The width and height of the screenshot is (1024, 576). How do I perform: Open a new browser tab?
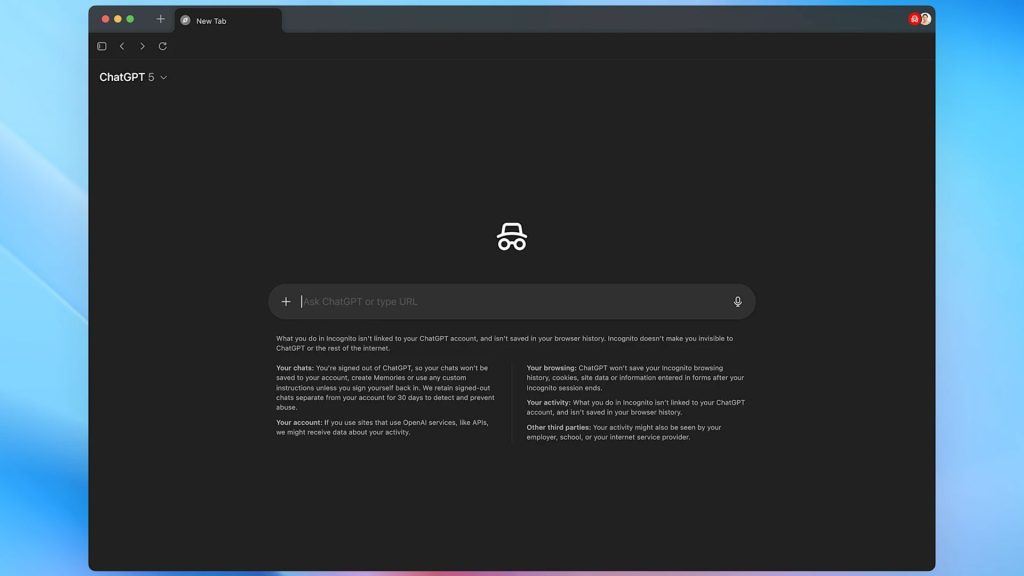160,18
